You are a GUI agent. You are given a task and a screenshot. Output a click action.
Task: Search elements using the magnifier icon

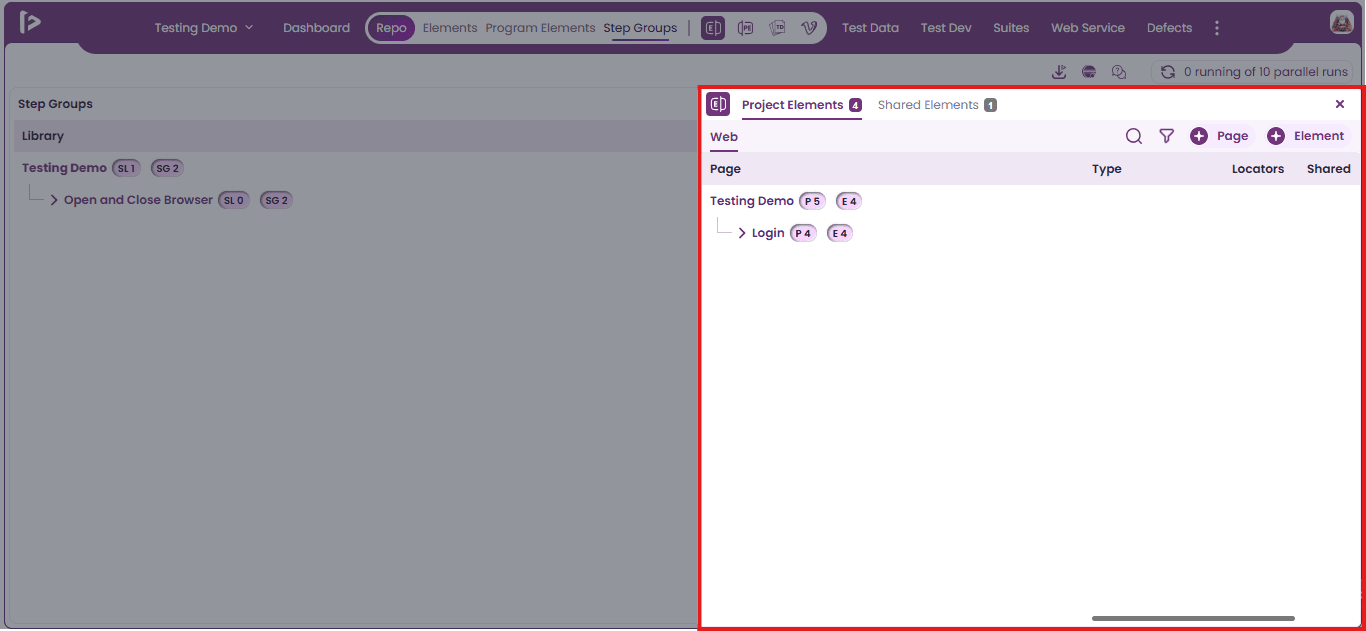coord(1134,136)
